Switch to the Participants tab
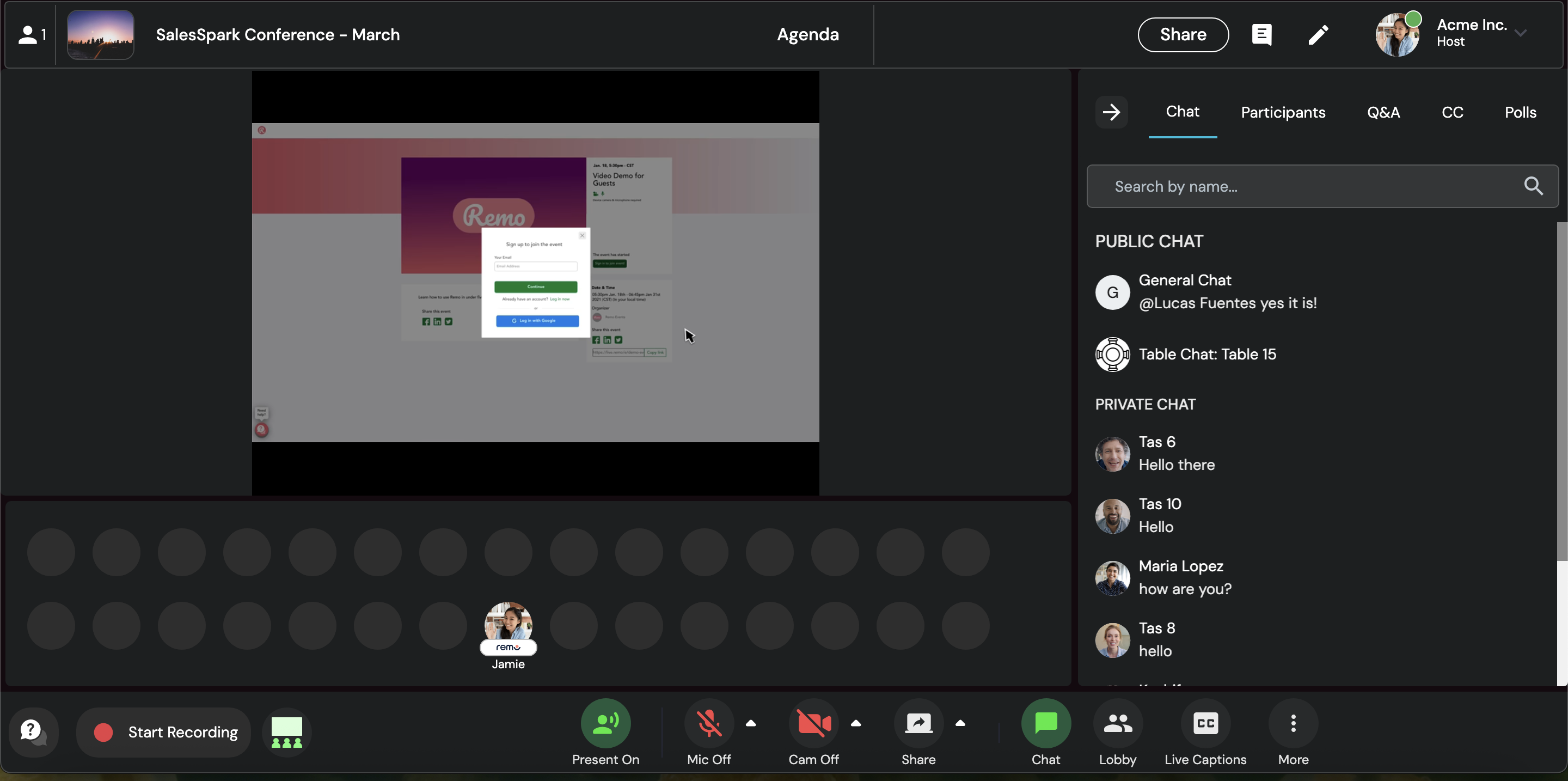Screen dimensions: 1568x781 coord(1283,112)
